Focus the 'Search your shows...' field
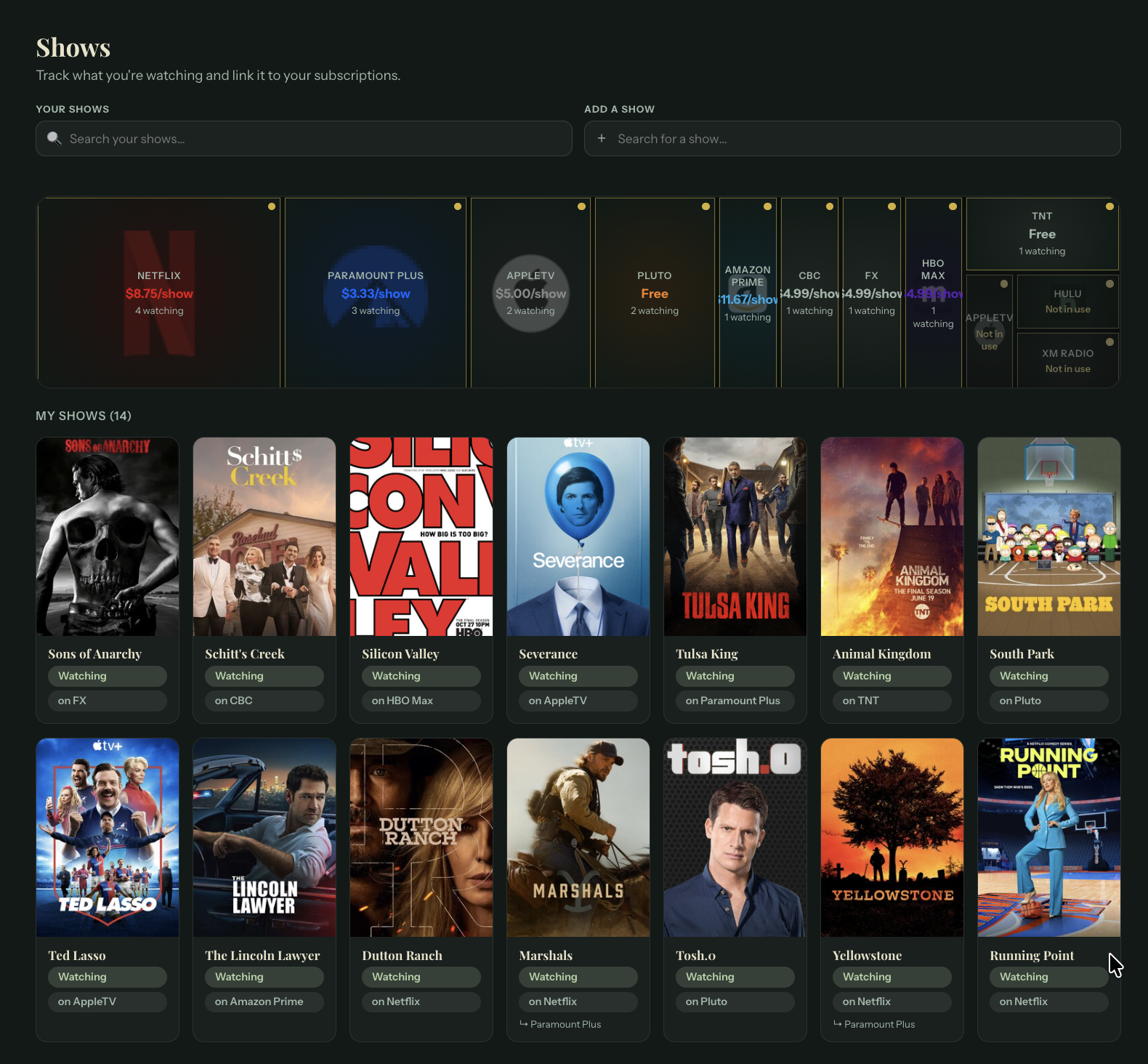This screenshot has width=1148, height=1064. tap(304, 138)
